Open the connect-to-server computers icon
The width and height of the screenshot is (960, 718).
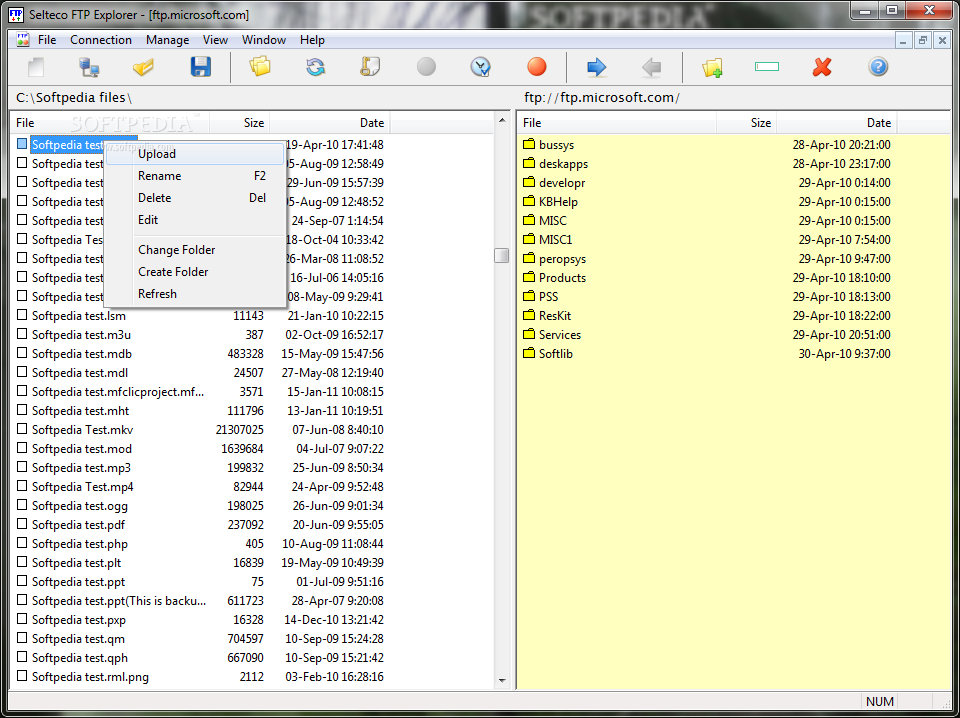coord(89,67)
